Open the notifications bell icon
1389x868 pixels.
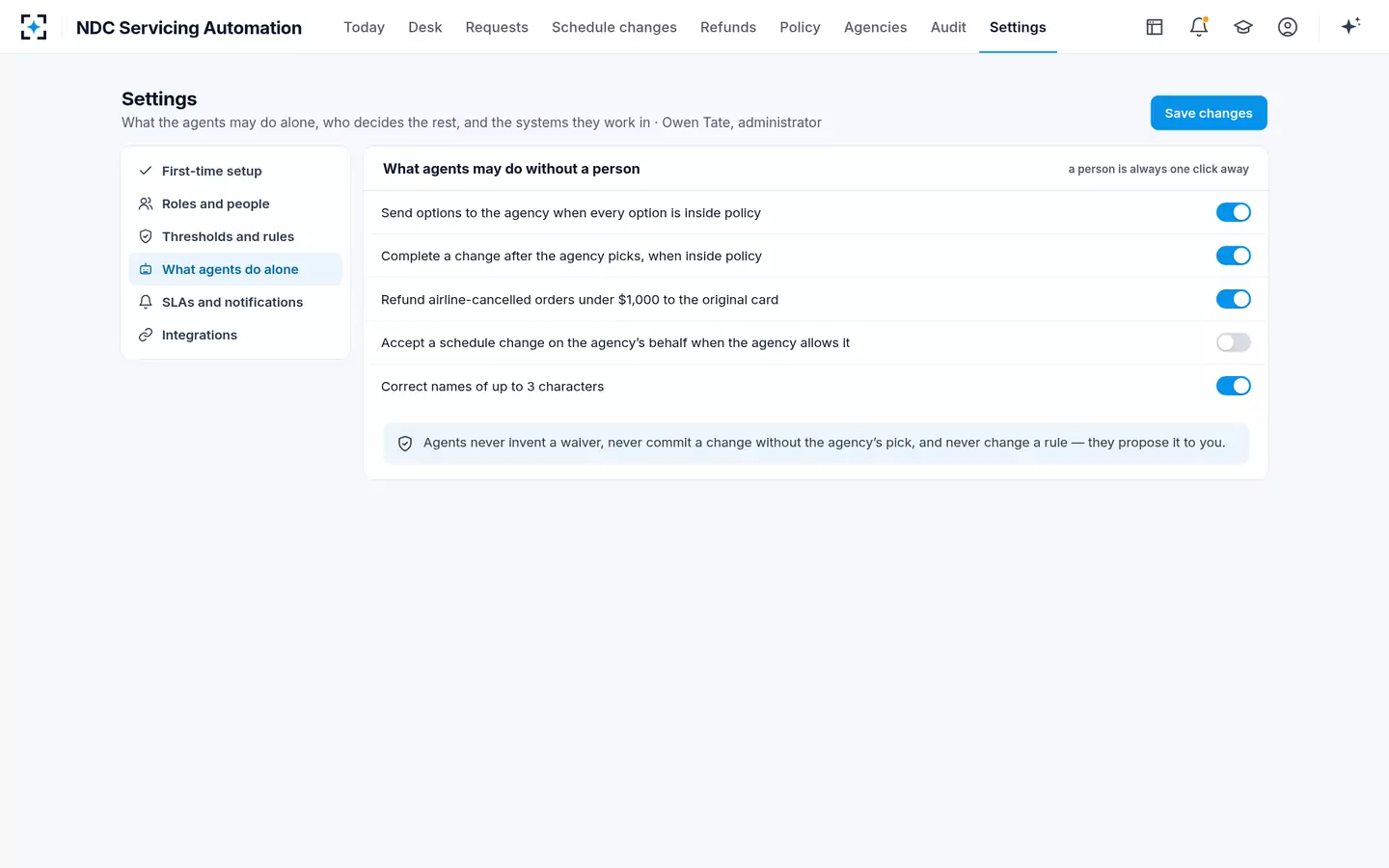click(1199, 27)
